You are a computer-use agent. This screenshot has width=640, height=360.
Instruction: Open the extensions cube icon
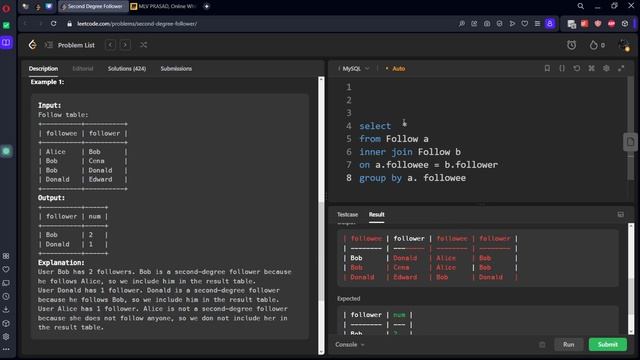(624, 24)
